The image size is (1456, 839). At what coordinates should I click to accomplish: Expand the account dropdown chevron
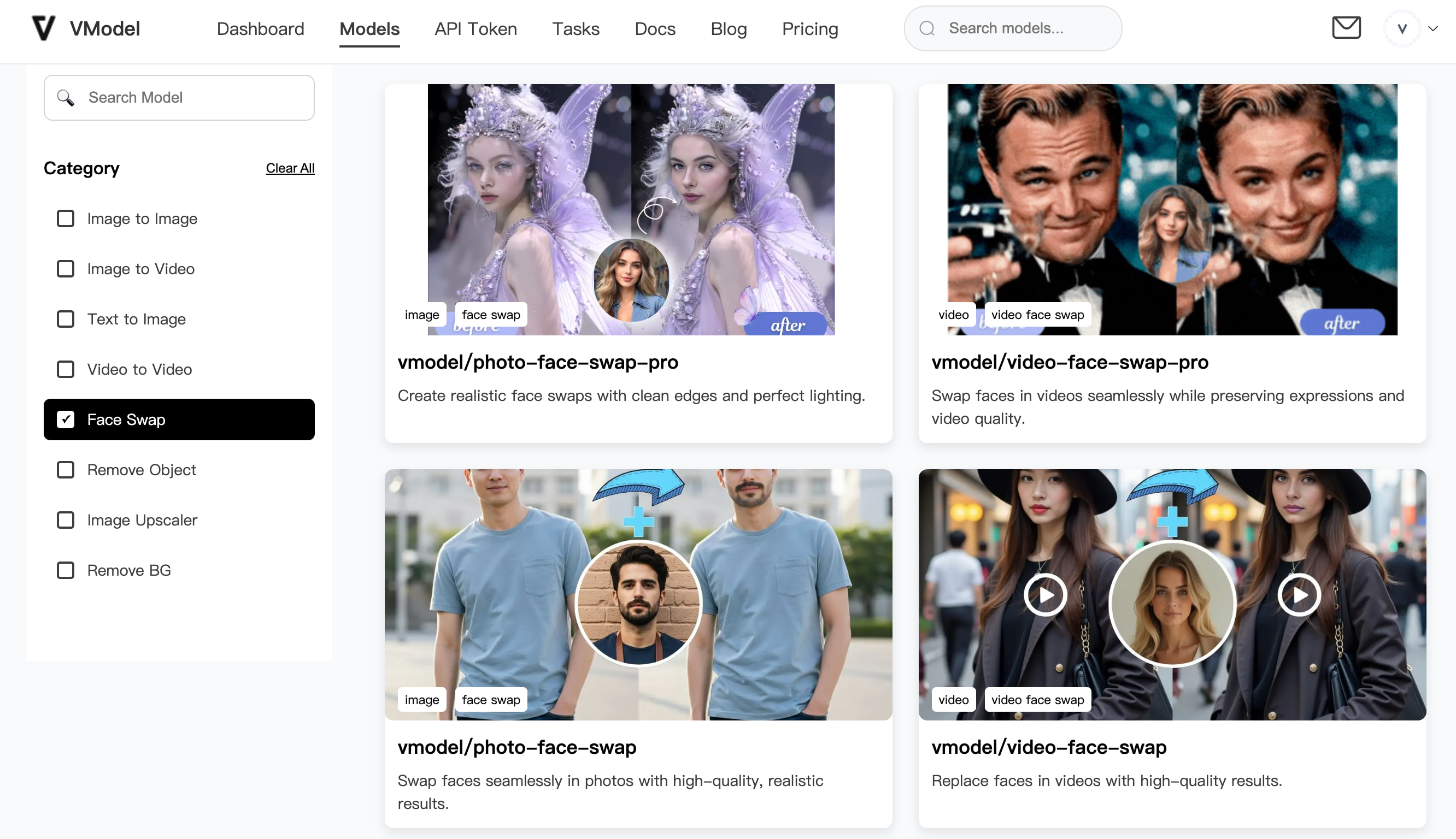tap(1433, 28)
